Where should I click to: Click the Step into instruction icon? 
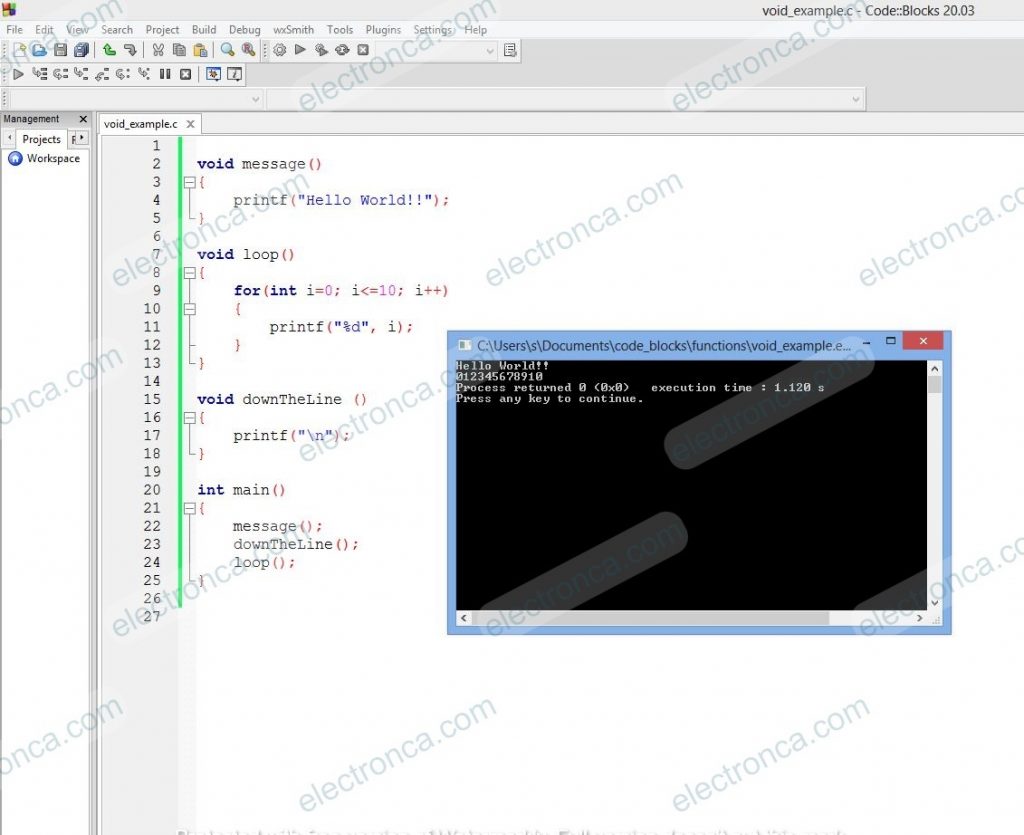tap(144, 74)
